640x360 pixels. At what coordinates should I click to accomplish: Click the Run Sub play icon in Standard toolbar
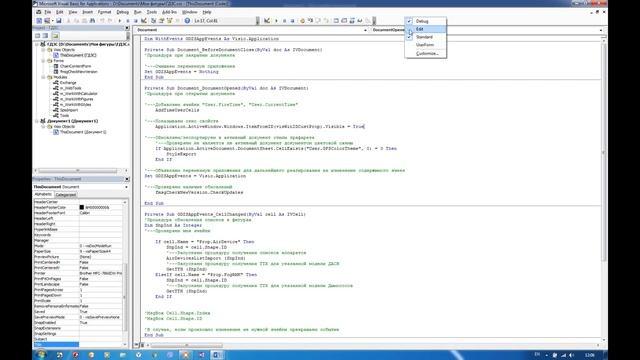click(x=120, y=20)
